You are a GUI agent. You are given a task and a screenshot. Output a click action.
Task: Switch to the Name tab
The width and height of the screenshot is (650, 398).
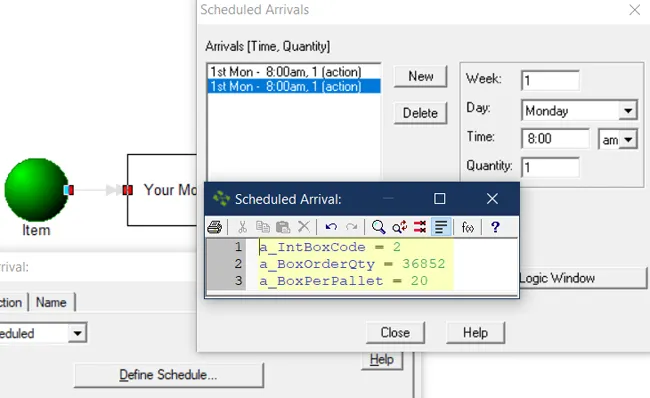(x=51, y=302)
